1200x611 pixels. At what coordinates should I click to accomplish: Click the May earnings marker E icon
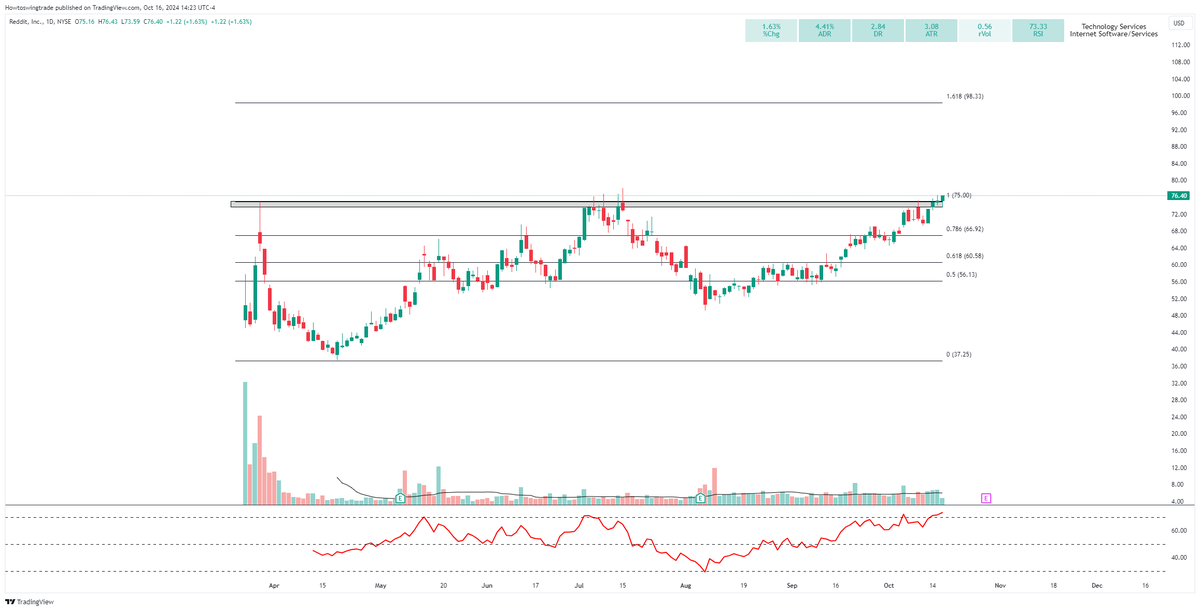point(400,497)
